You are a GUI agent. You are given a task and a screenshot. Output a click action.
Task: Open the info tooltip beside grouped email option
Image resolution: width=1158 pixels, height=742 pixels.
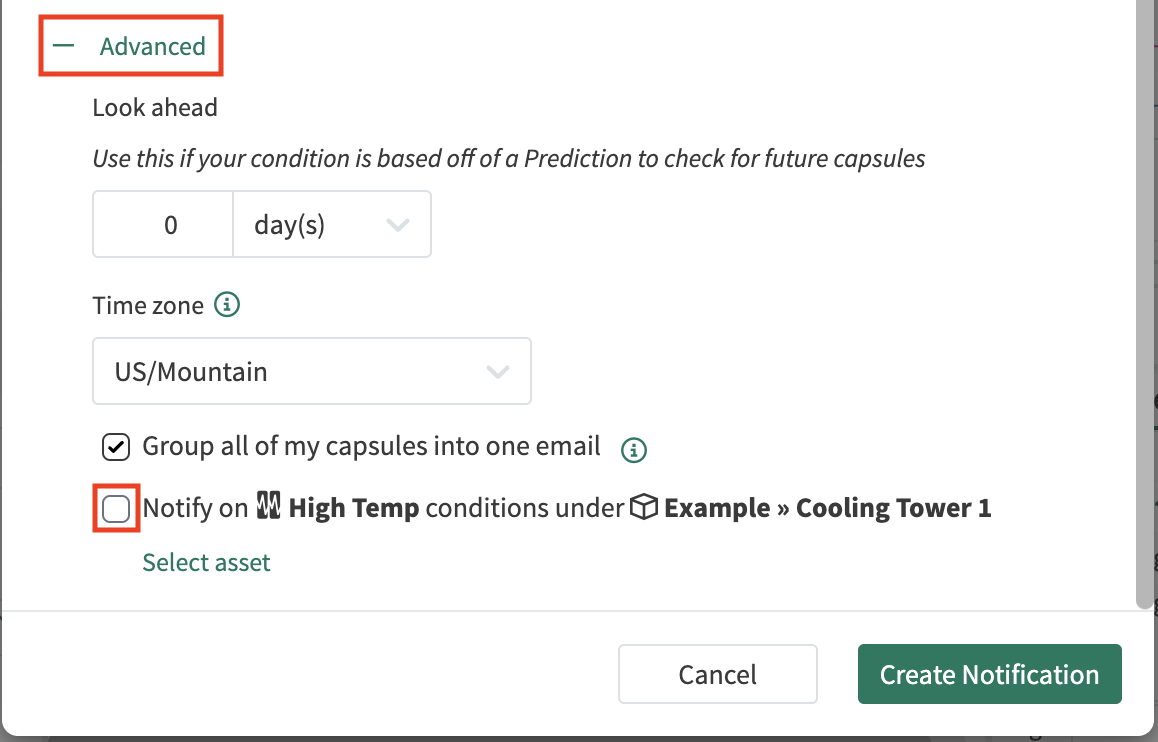pos(635,451)
